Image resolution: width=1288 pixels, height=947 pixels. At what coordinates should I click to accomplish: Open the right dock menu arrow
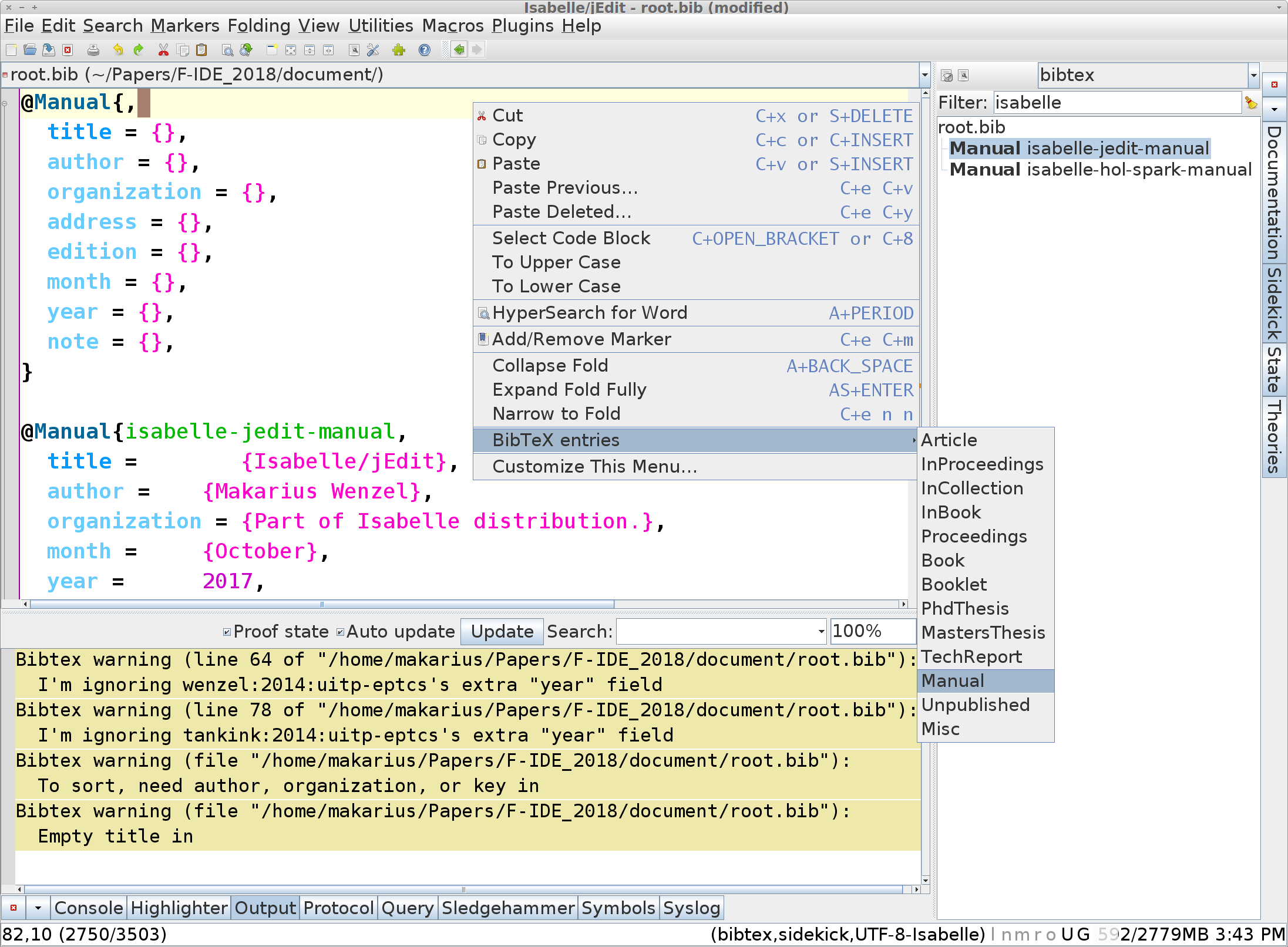(1274, 109)
